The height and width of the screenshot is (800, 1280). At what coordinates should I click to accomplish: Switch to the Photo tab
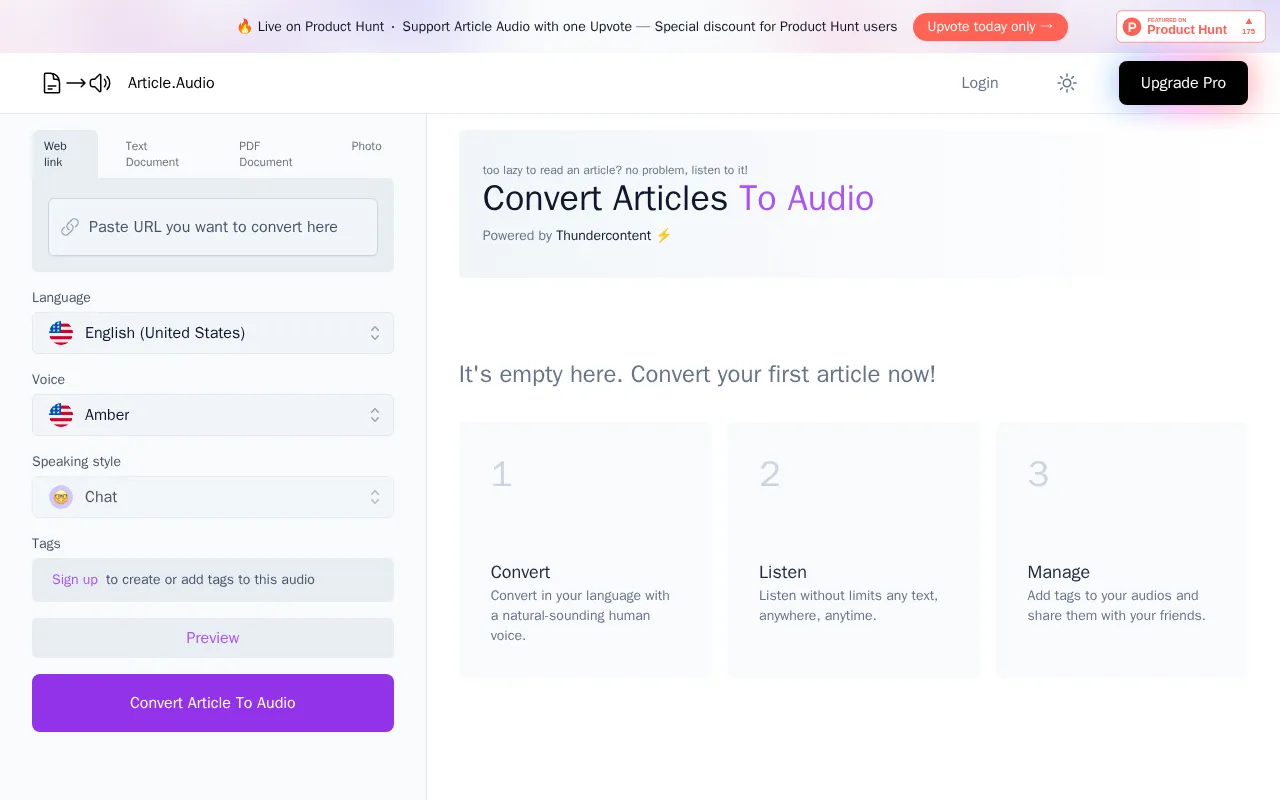366,146
